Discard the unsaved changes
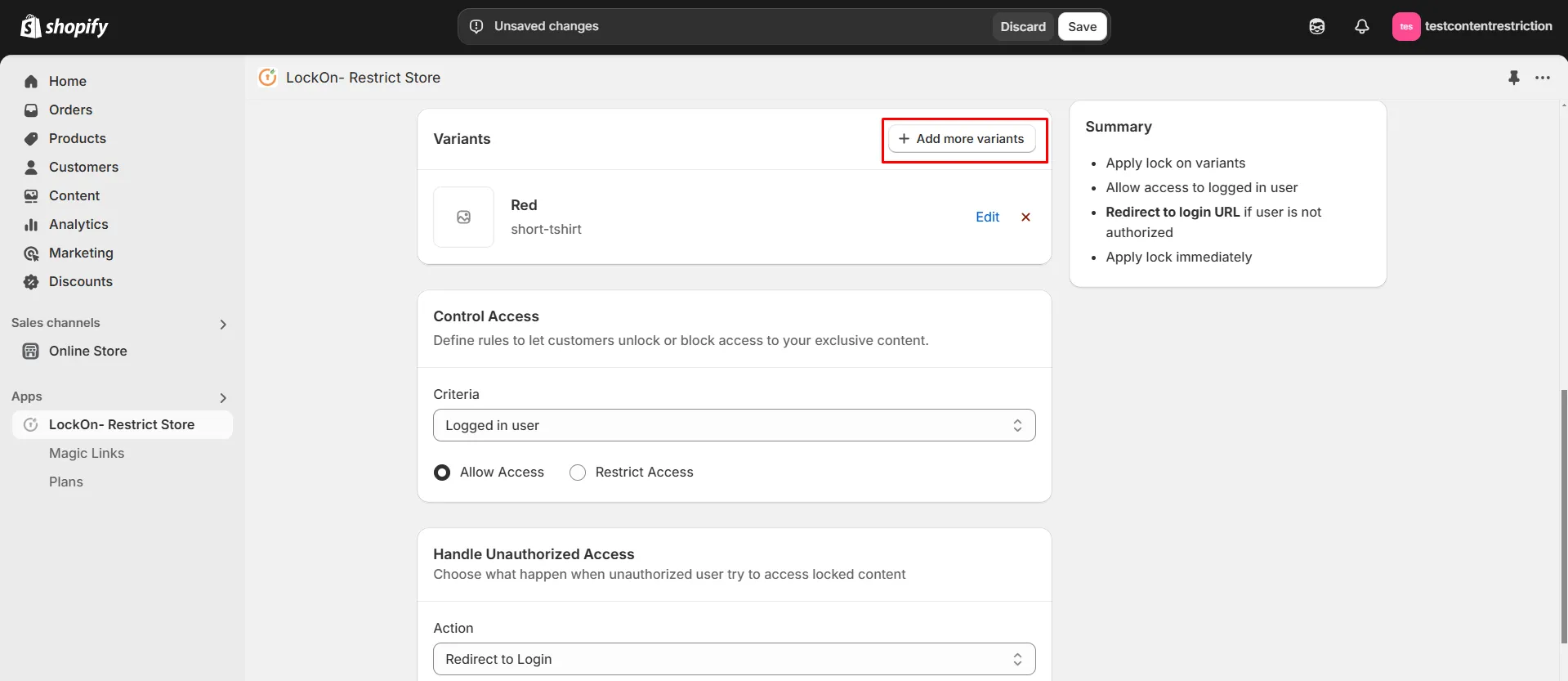Viewport: 1568px width, 681px height. coord(1023,26)
